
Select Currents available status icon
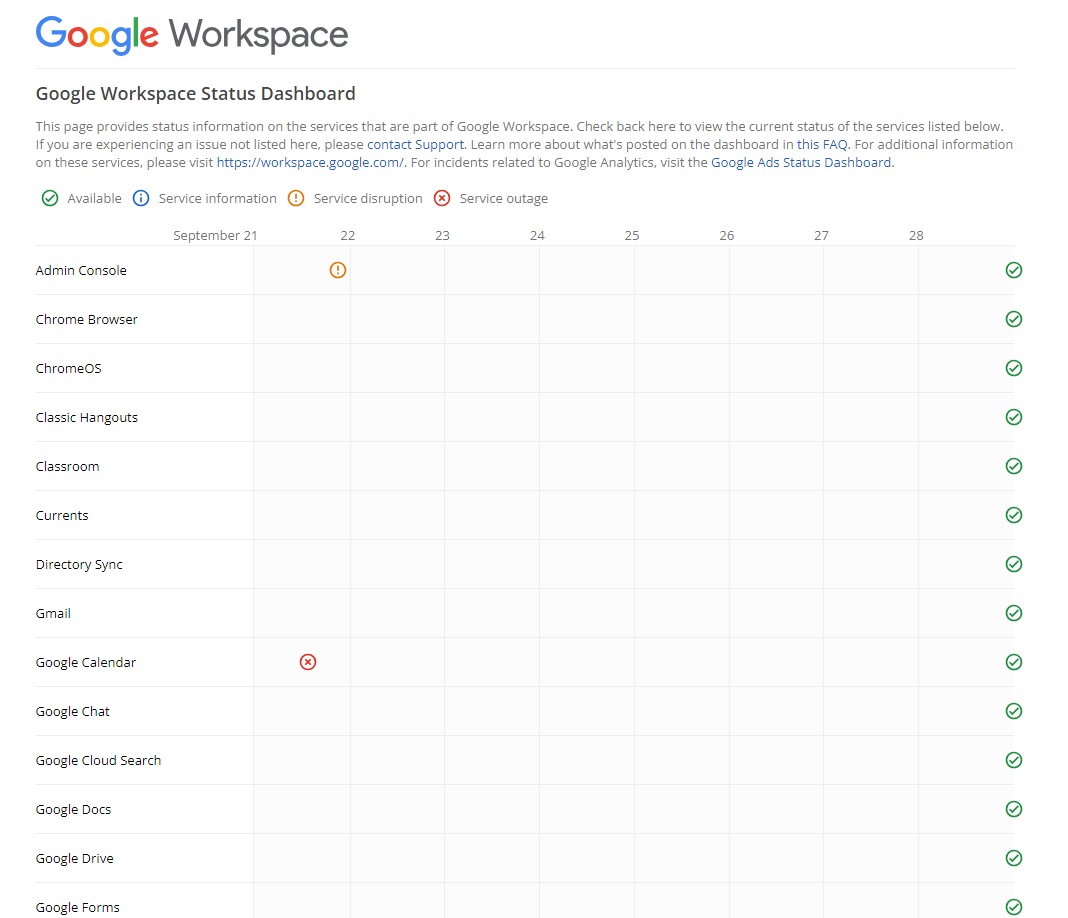[1014, 516]
